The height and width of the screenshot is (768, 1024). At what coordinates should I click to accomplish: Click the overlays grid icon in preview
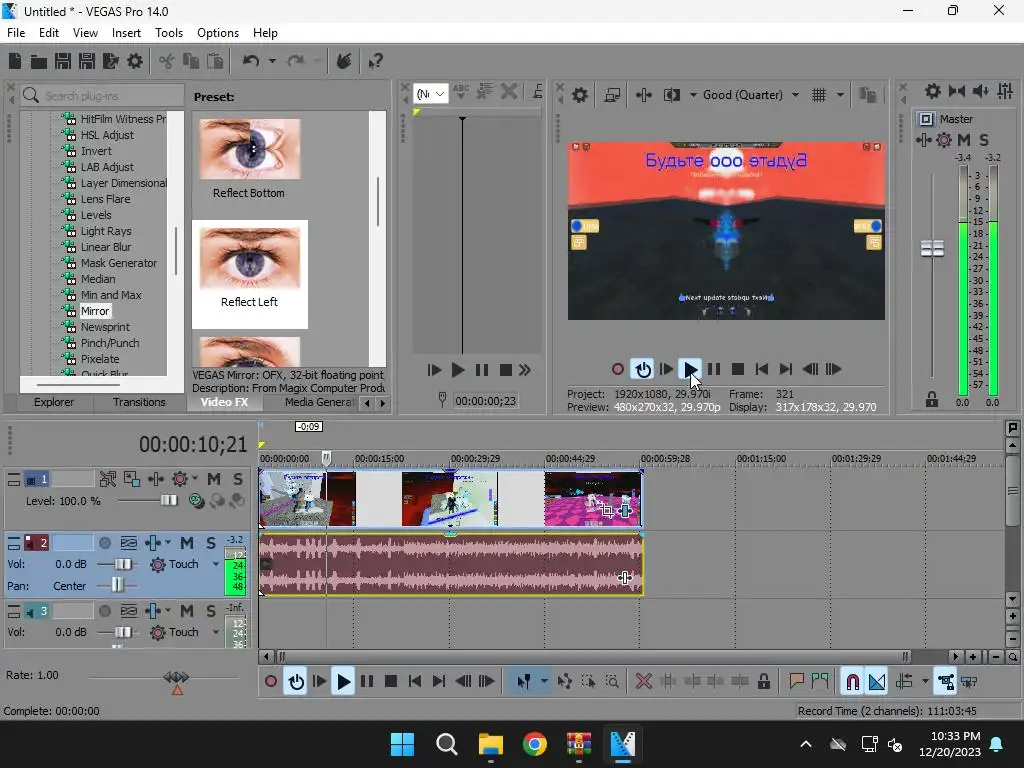[x=819, y=95]
